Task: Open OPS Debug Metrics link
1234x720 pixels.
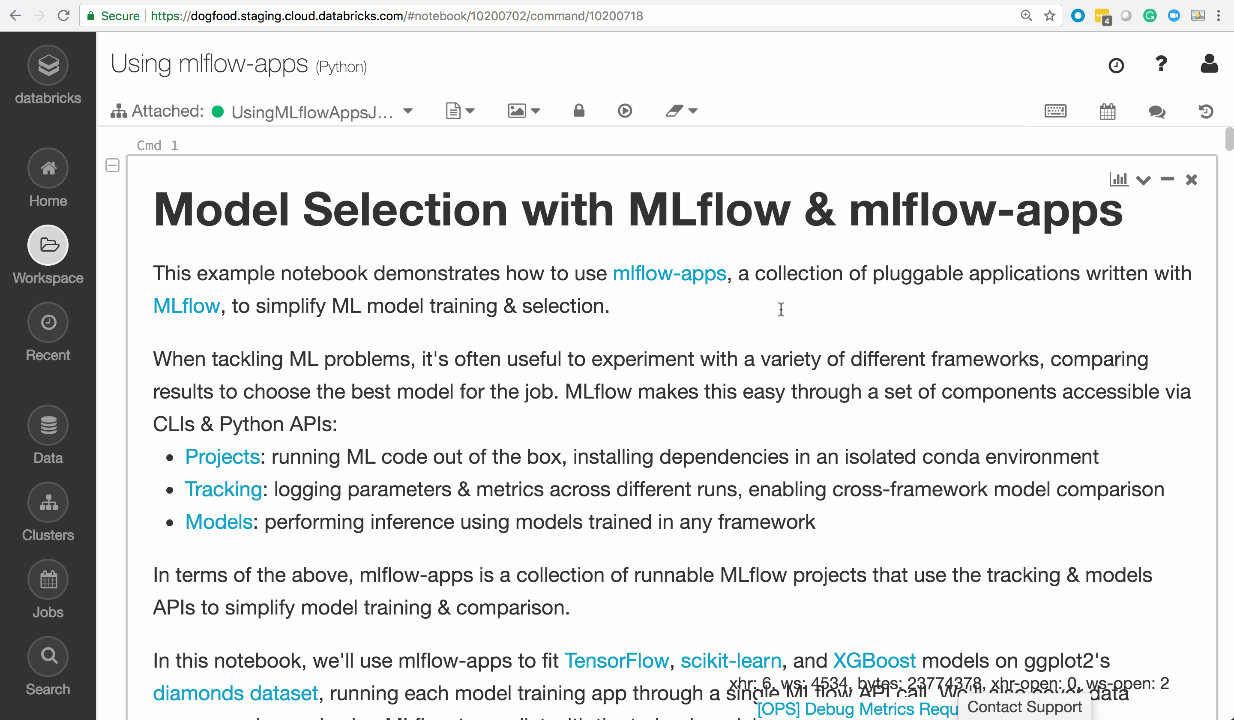Action: click(x=857, y=709)
